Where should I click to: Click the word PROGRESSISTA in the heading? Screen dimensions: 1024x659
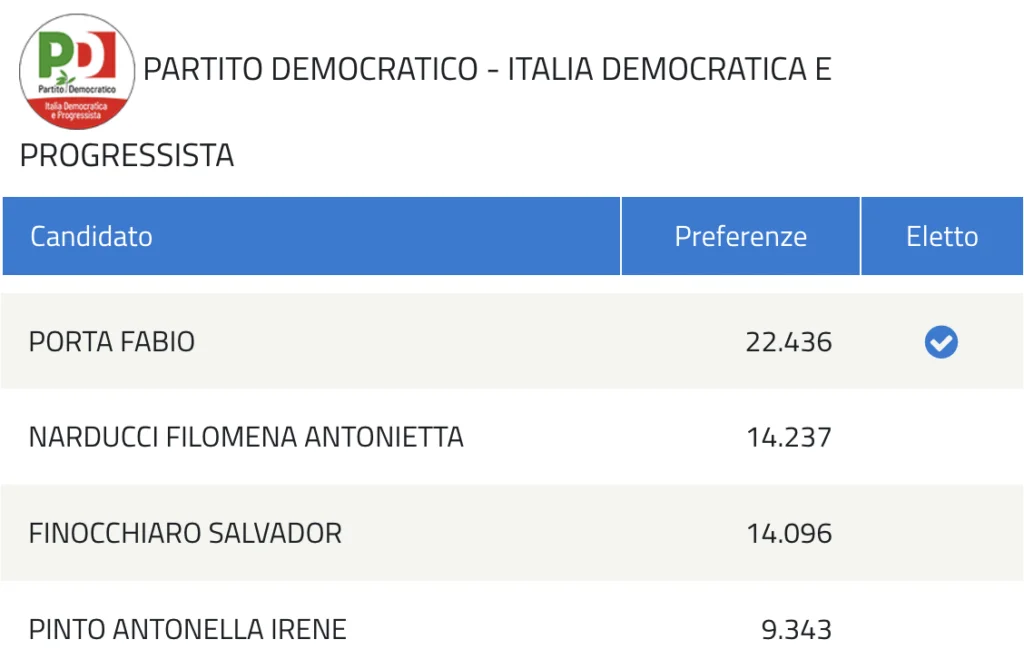click(127, 155)
